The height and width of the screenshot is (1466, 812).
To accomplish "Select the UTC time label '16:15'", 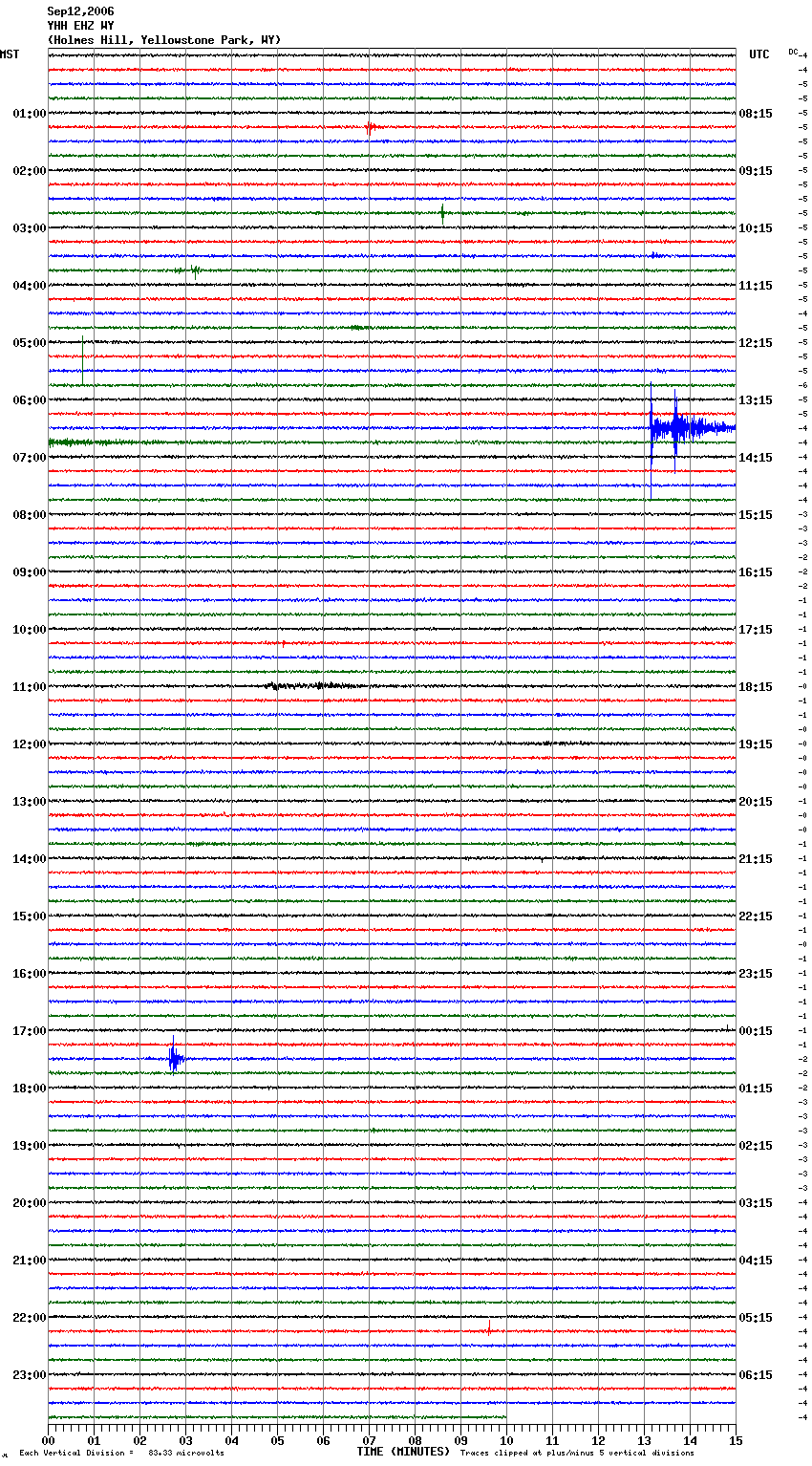I will click(756, 572).
